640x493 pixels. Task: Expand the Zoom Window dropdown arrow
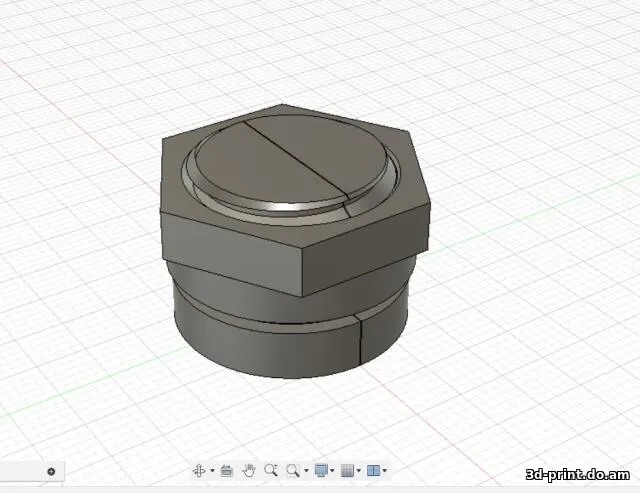pos(306,471)
